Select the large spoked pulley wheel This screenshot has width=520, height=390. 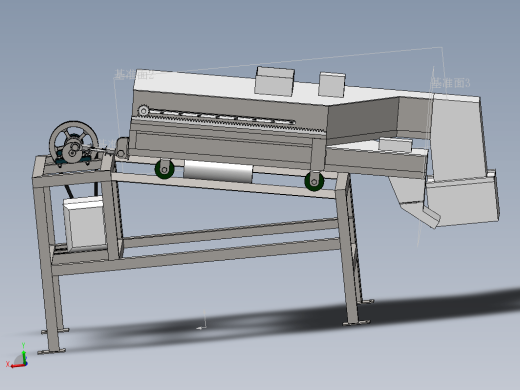[x=74, y=143]
